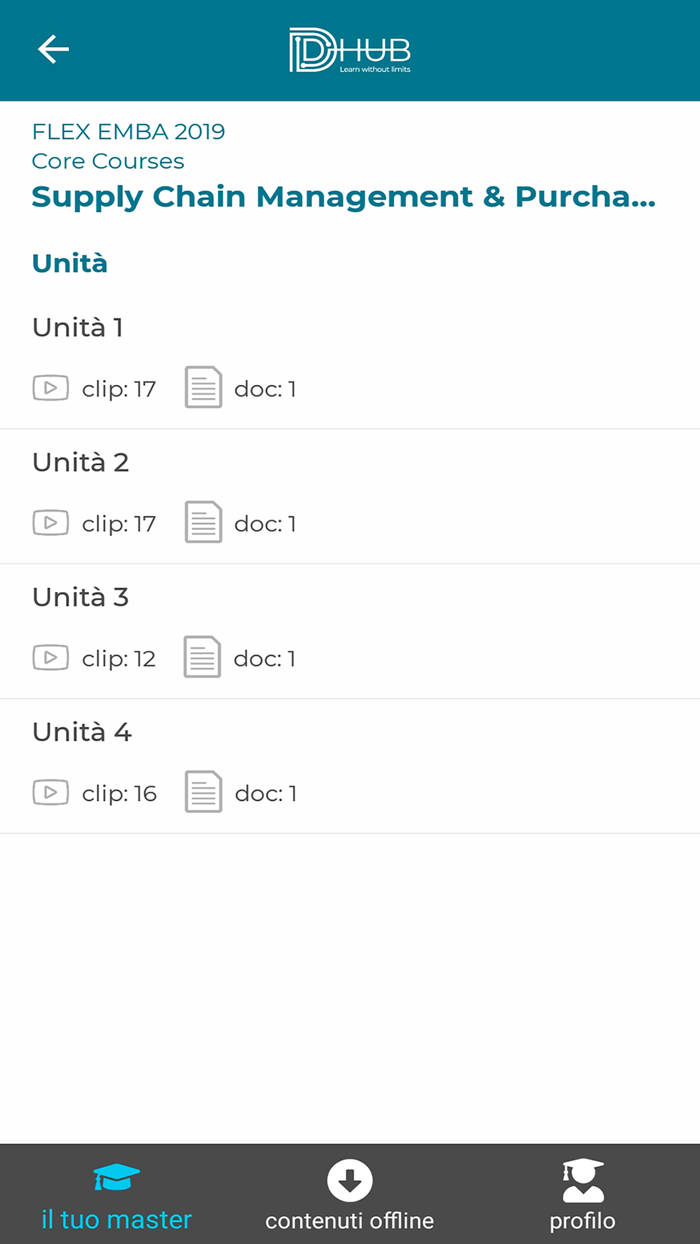Viewport: 700px width, 1244px height.
Task: Click the profile avatar icon above profilo
Action: point(583,1177)
